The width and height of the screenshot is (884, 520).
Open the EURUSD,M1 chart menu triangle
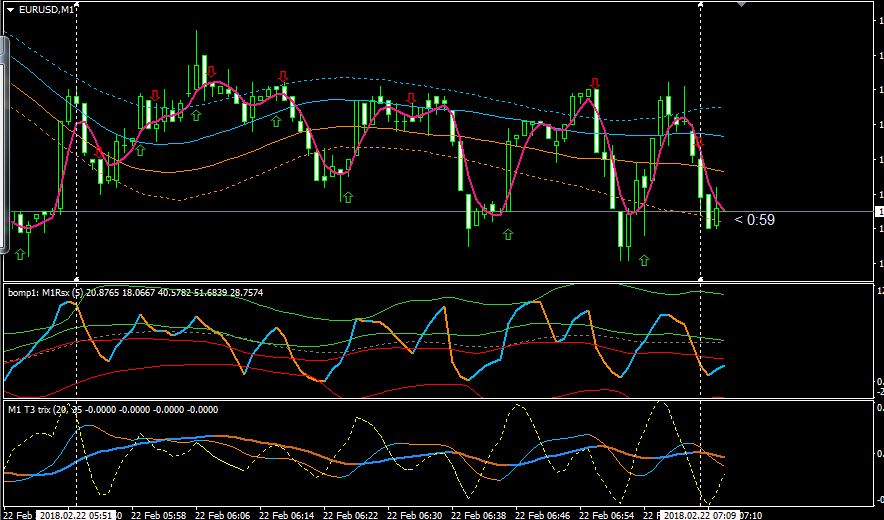[10, 10]
